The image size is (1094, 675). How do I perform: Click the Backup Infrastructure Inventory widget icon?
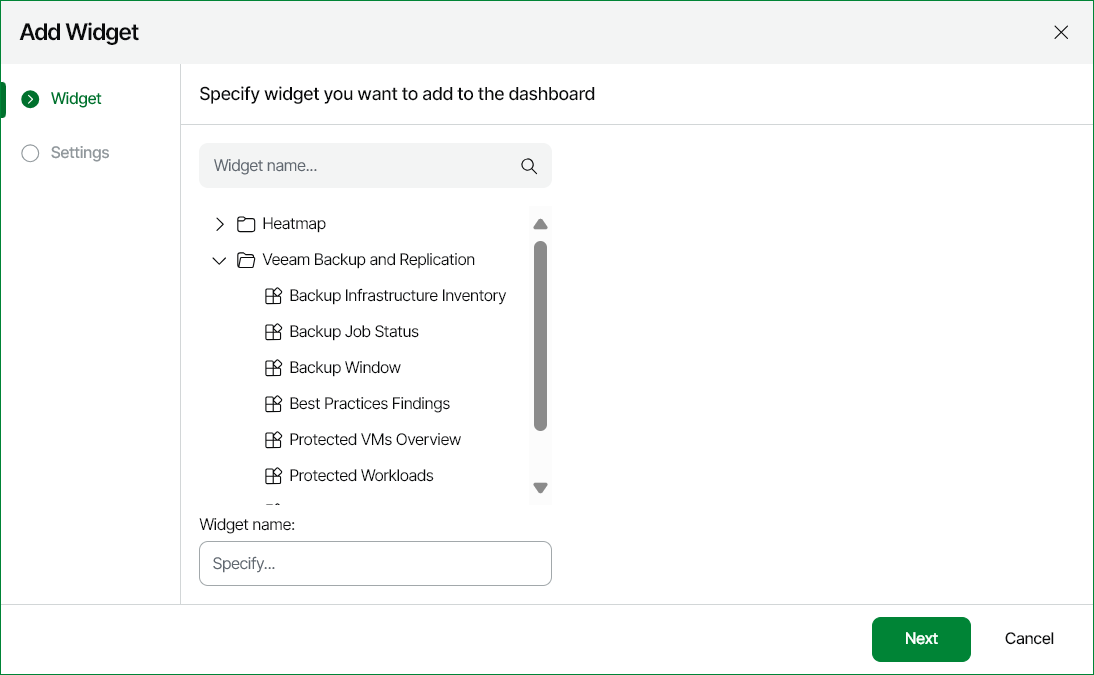coord(274,296)
